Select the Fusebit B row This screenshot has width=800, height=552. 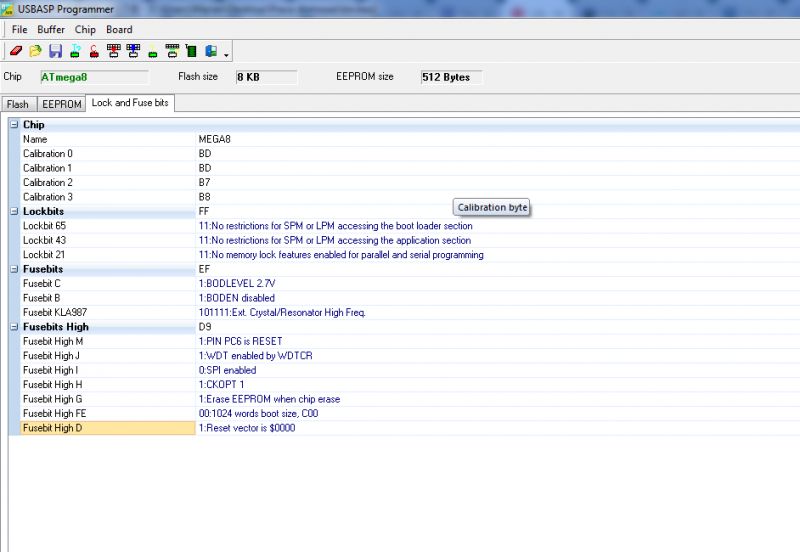[x=410, y=298]
